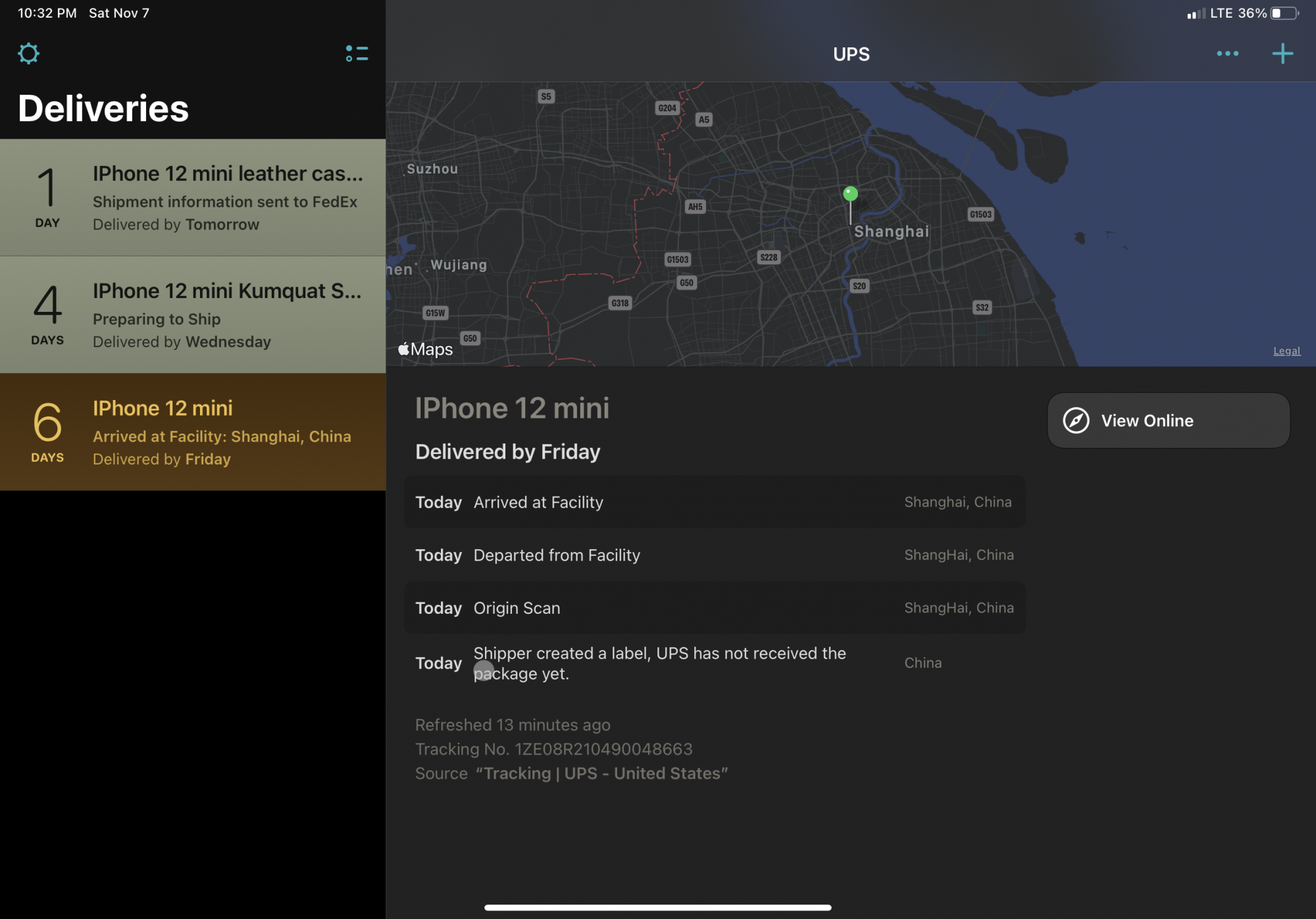The height and width of the screenshot is (919, 1316).
Task: Select the iPhone 12 mini Kumquat delivery
Action: pos(193,314)
